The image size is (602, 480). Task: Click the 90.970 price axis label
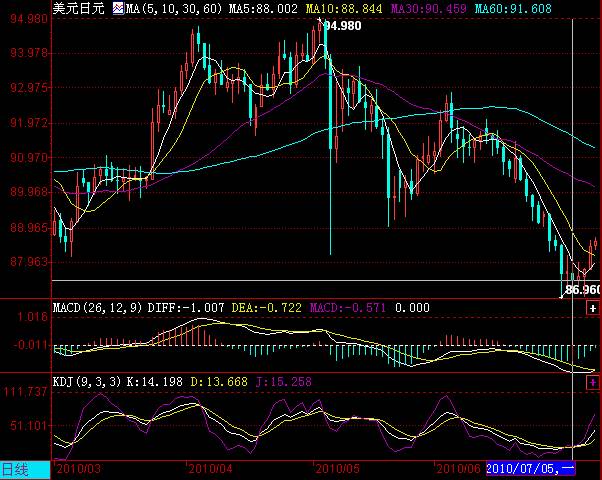pyautogui.click(x=29, y=158)
